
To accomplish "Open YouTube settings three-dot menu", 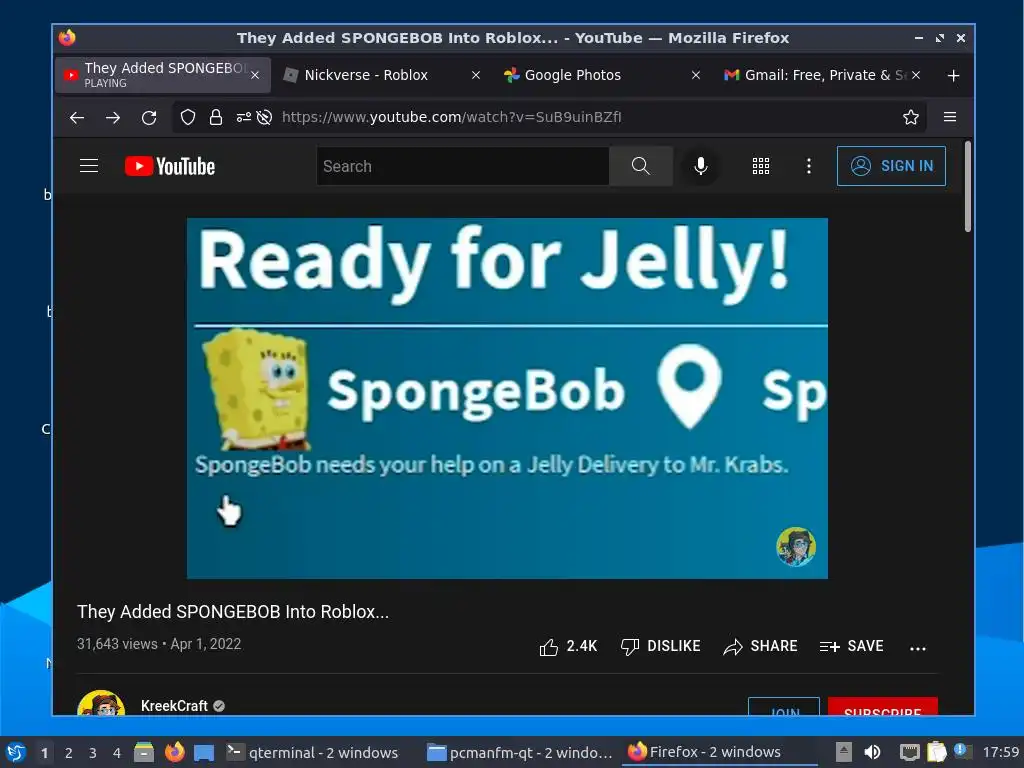I will [808, 166].
